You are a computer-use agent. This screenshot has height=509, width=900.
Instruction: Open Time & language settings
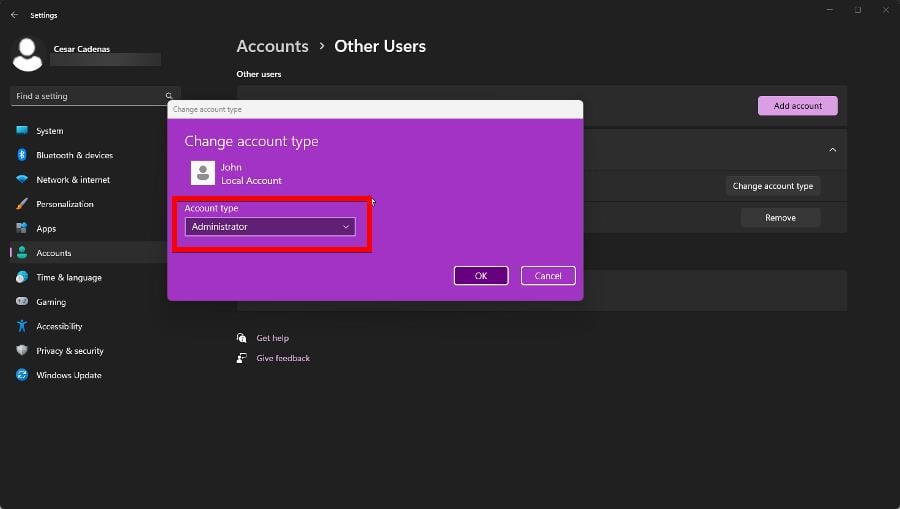coord(69,277)
